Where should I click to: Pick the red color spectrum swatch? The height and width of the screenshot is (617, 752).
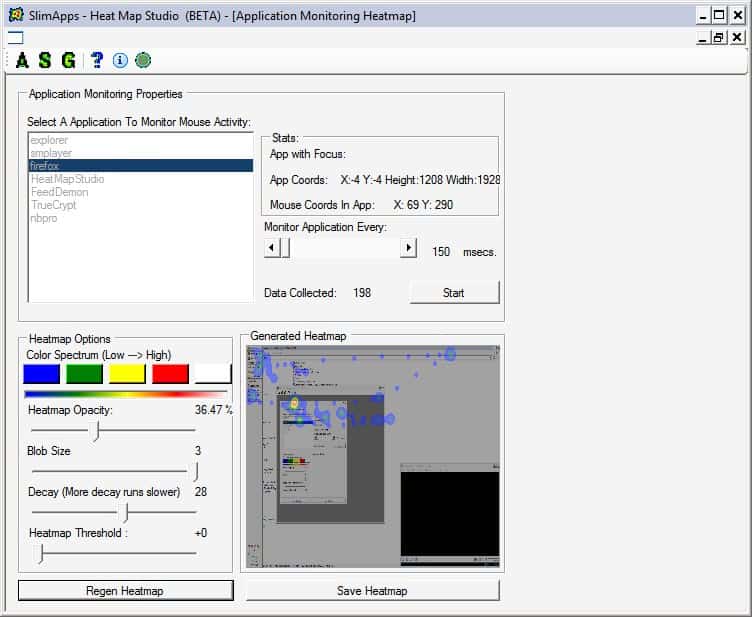point(170,374)
